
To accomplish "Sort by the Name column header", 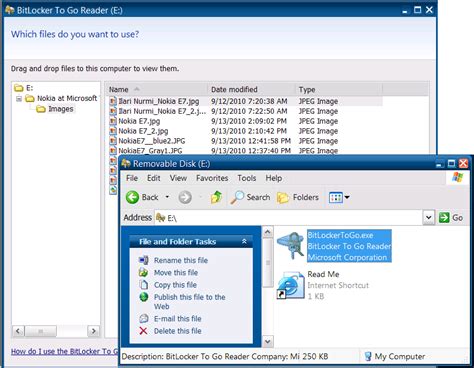I will 157,89.
